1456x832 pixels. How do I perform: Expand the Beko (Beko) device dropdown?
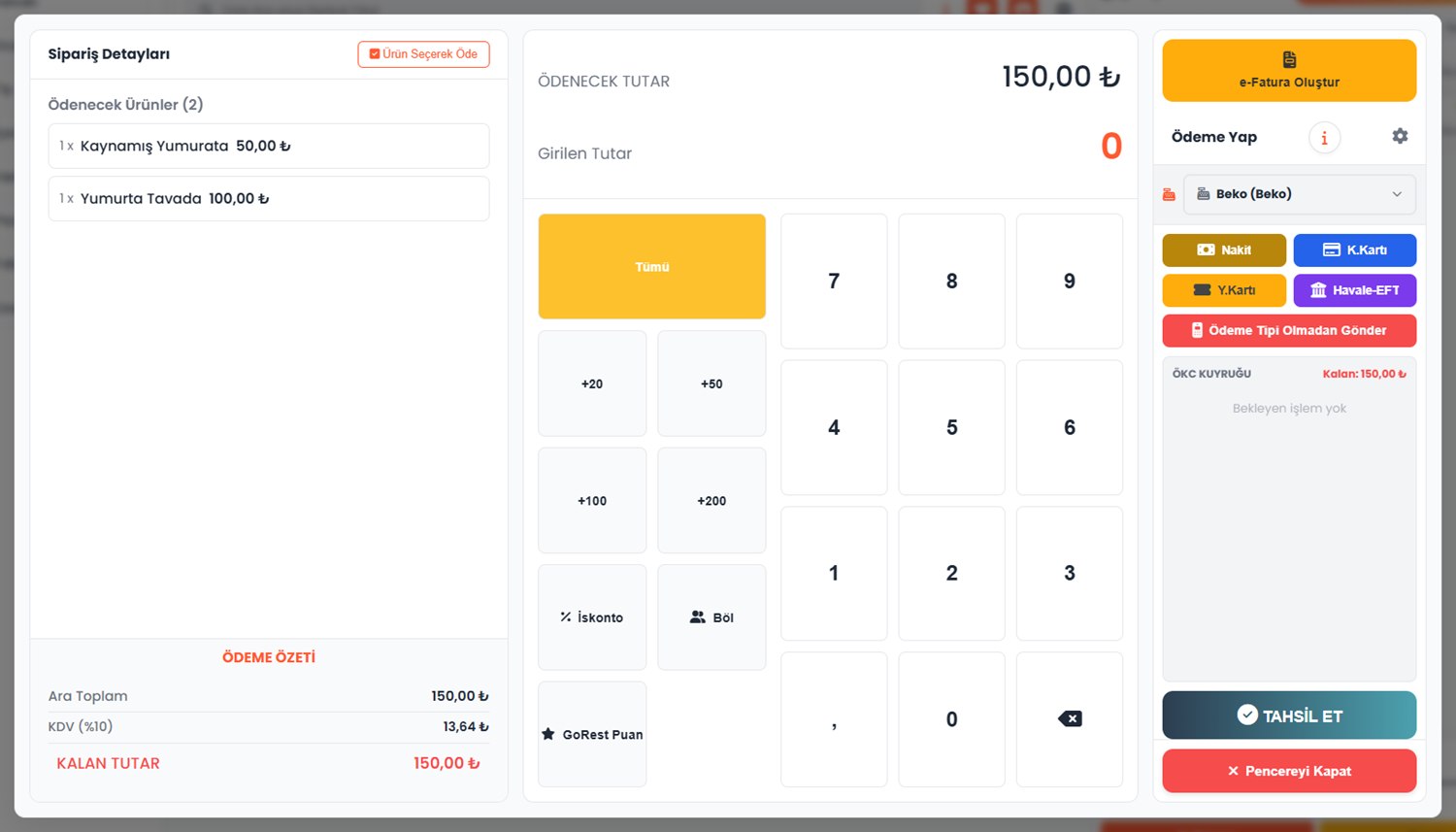(x=1300, y=194)
